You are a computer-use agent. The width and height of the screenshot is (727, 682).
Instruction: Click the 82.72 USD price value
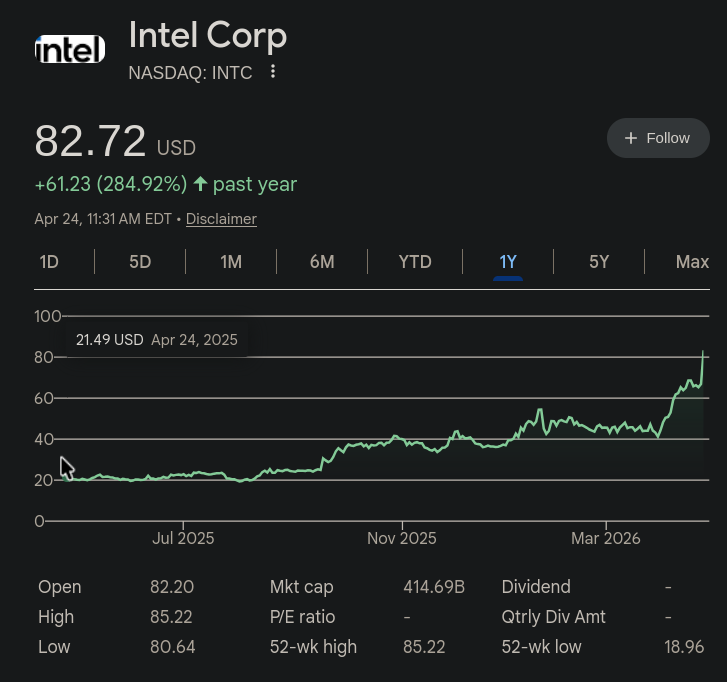point(90,142)
